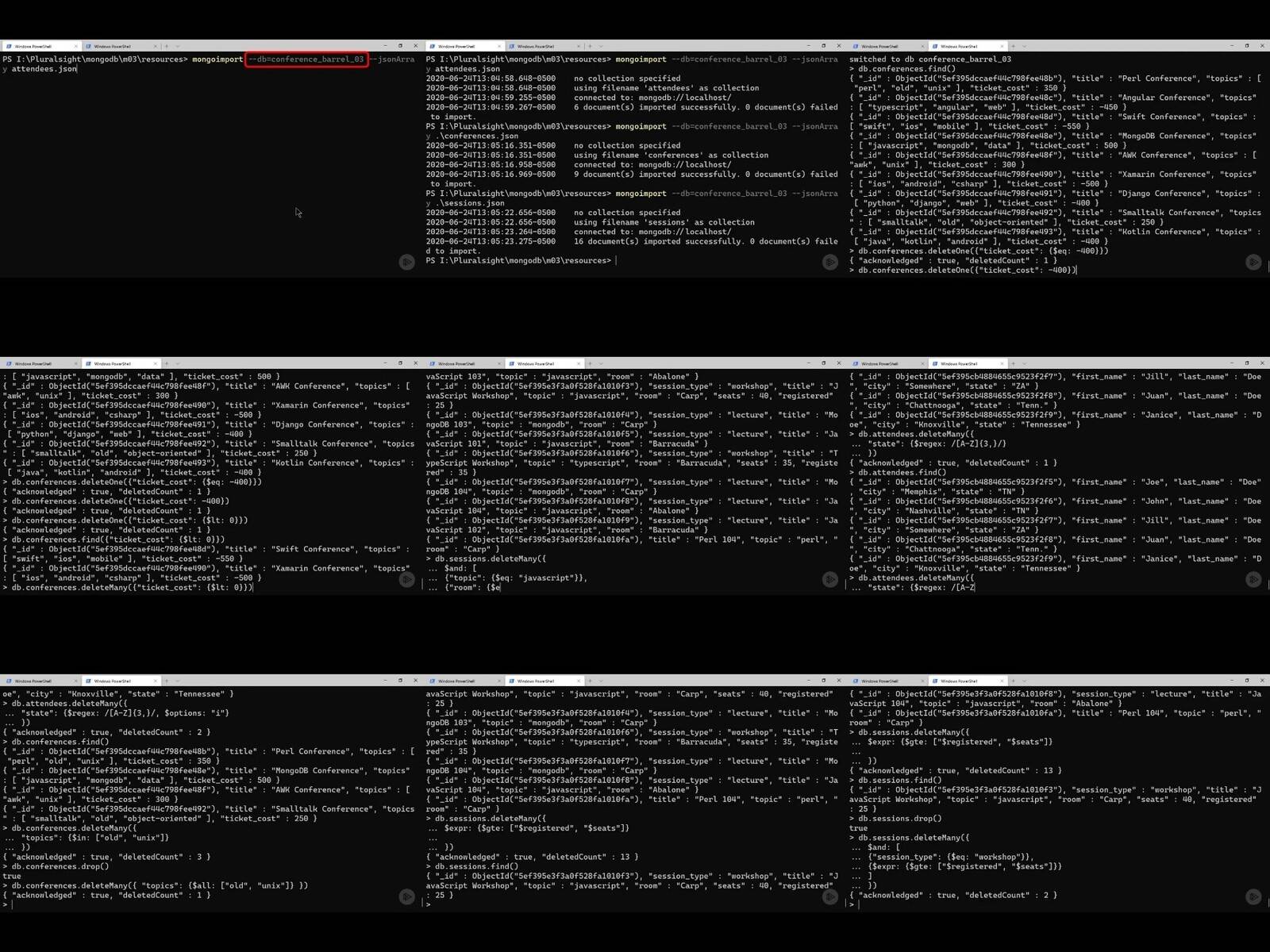Expand tab dropdown above 'switched to db conference_barrel_03'

[x=1024, y=46]
